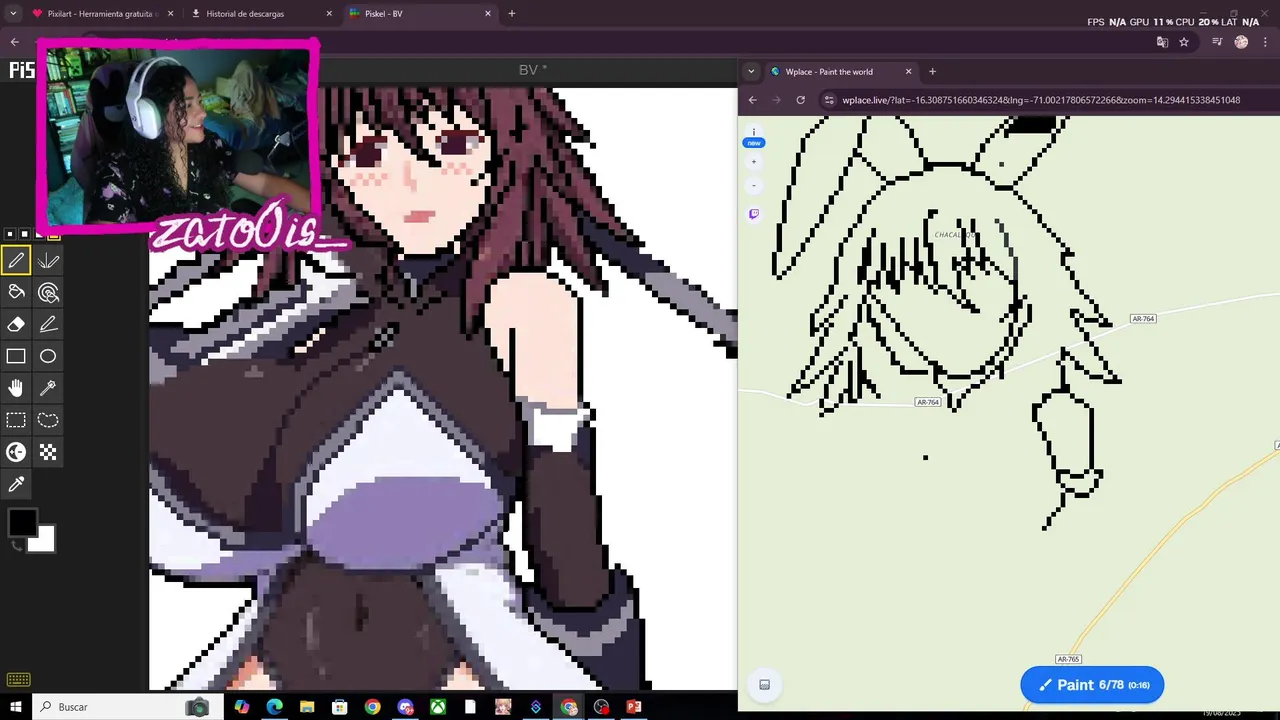Screen dimensions: 1280x720
Task: Open Xbox app from the taskbar
Action: click(x=438, y=707)
